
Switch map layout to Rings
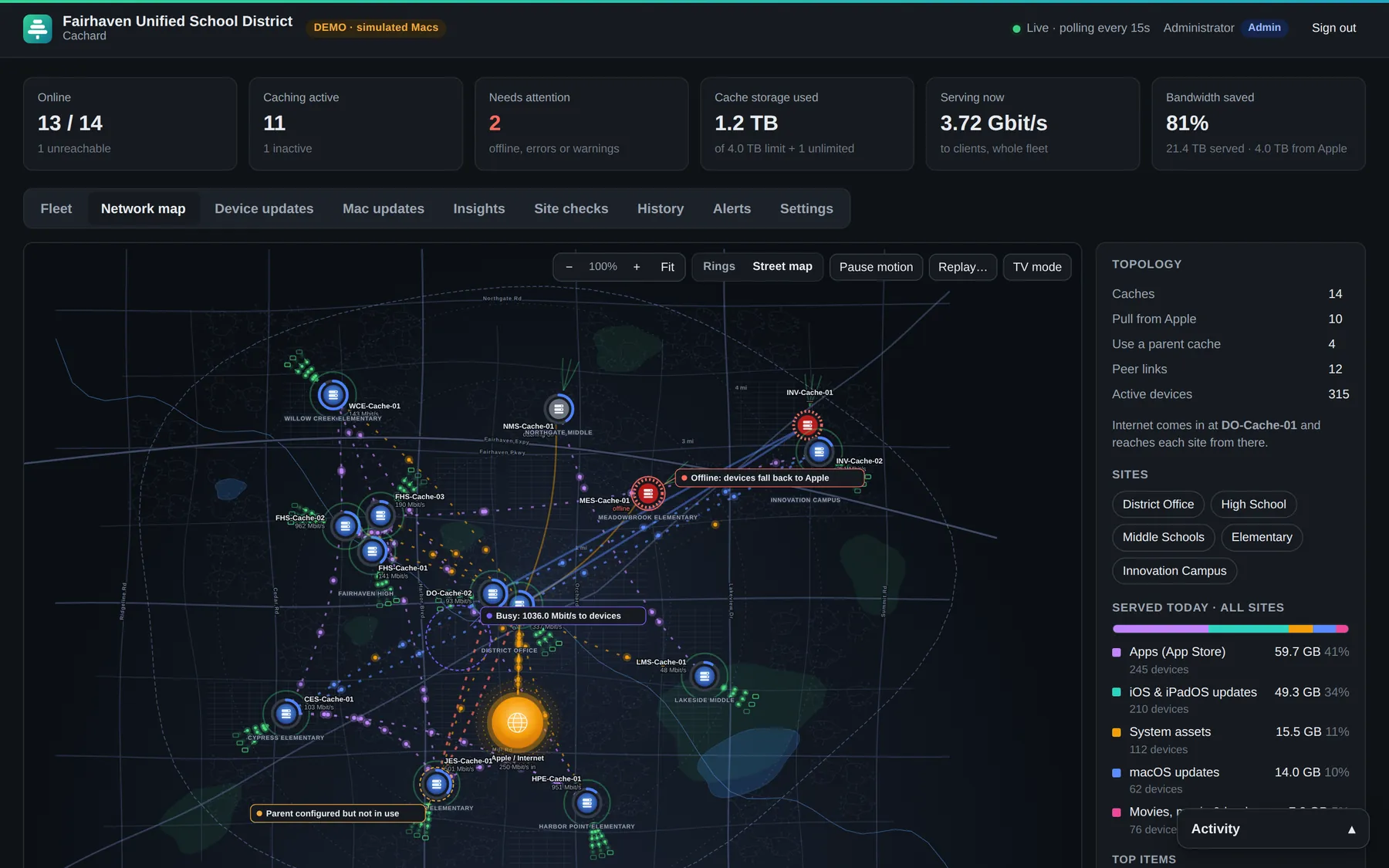[x=718, y=266]
